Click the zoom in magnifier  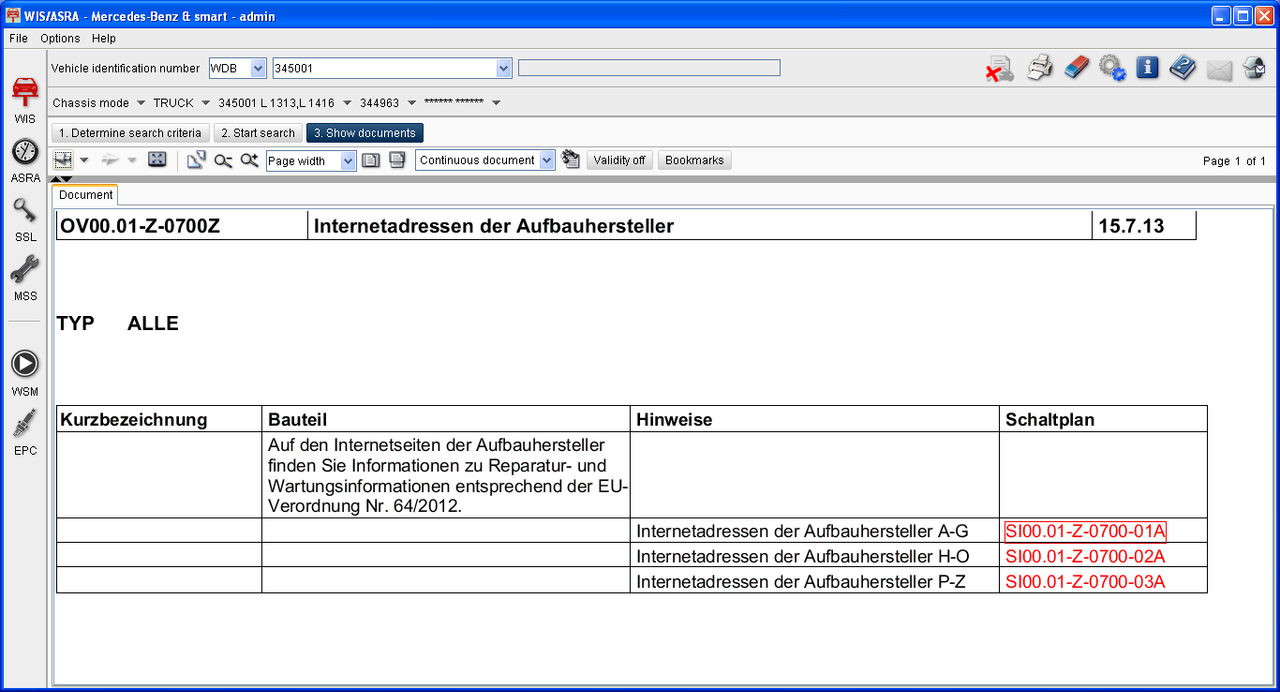(249, 160)
